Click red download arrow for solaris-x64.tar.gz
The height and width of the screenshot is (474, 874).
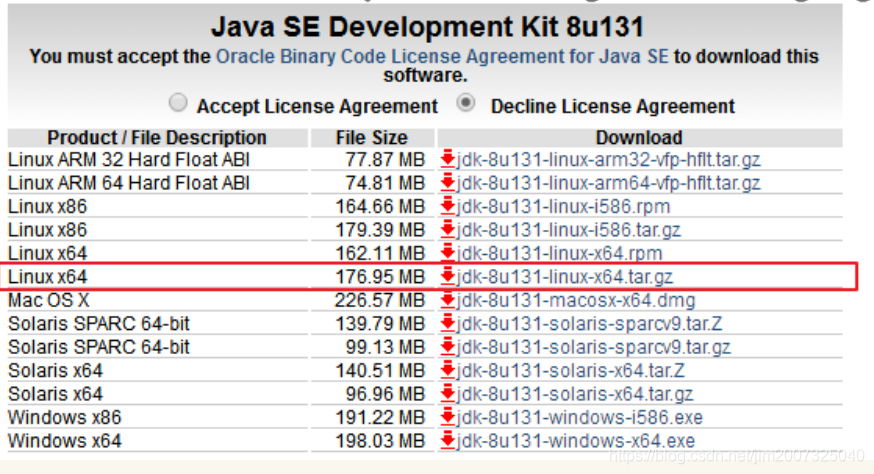[448, 393]
